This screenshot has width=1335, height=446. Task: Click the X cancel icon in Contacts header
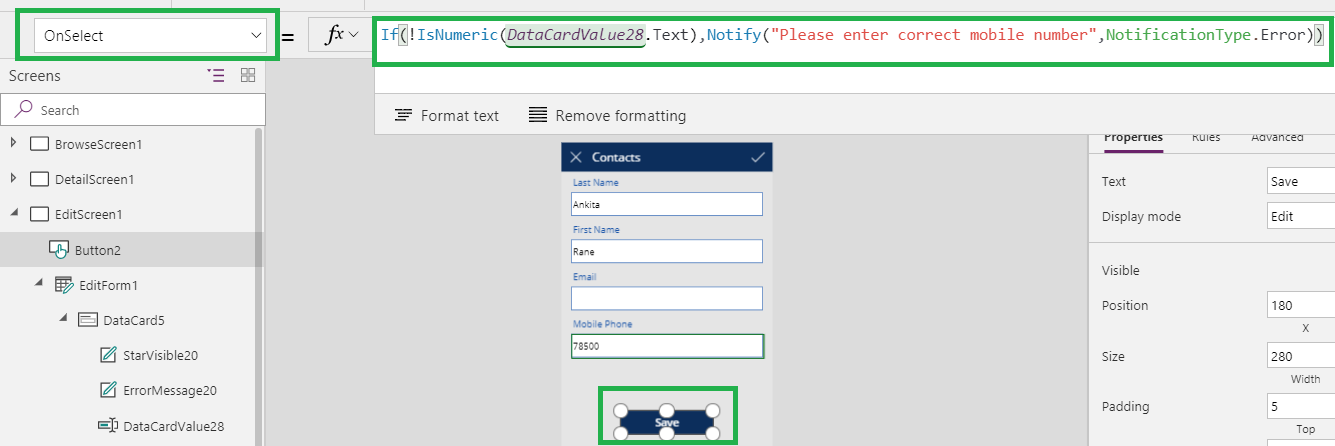point(575,157)
